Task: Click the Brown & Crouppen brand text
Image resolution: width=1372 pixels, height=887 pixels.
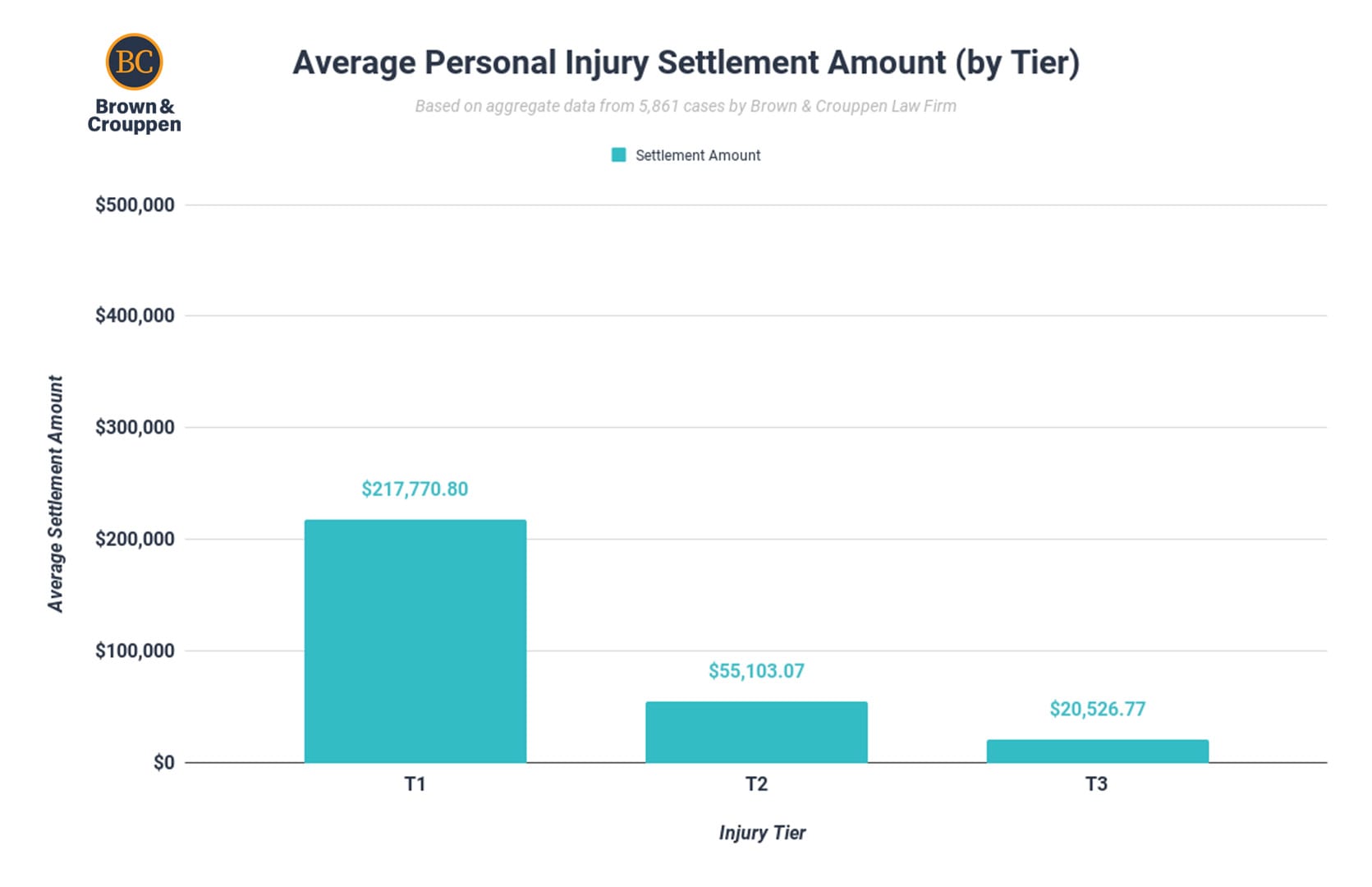Action: click(134, 116)
